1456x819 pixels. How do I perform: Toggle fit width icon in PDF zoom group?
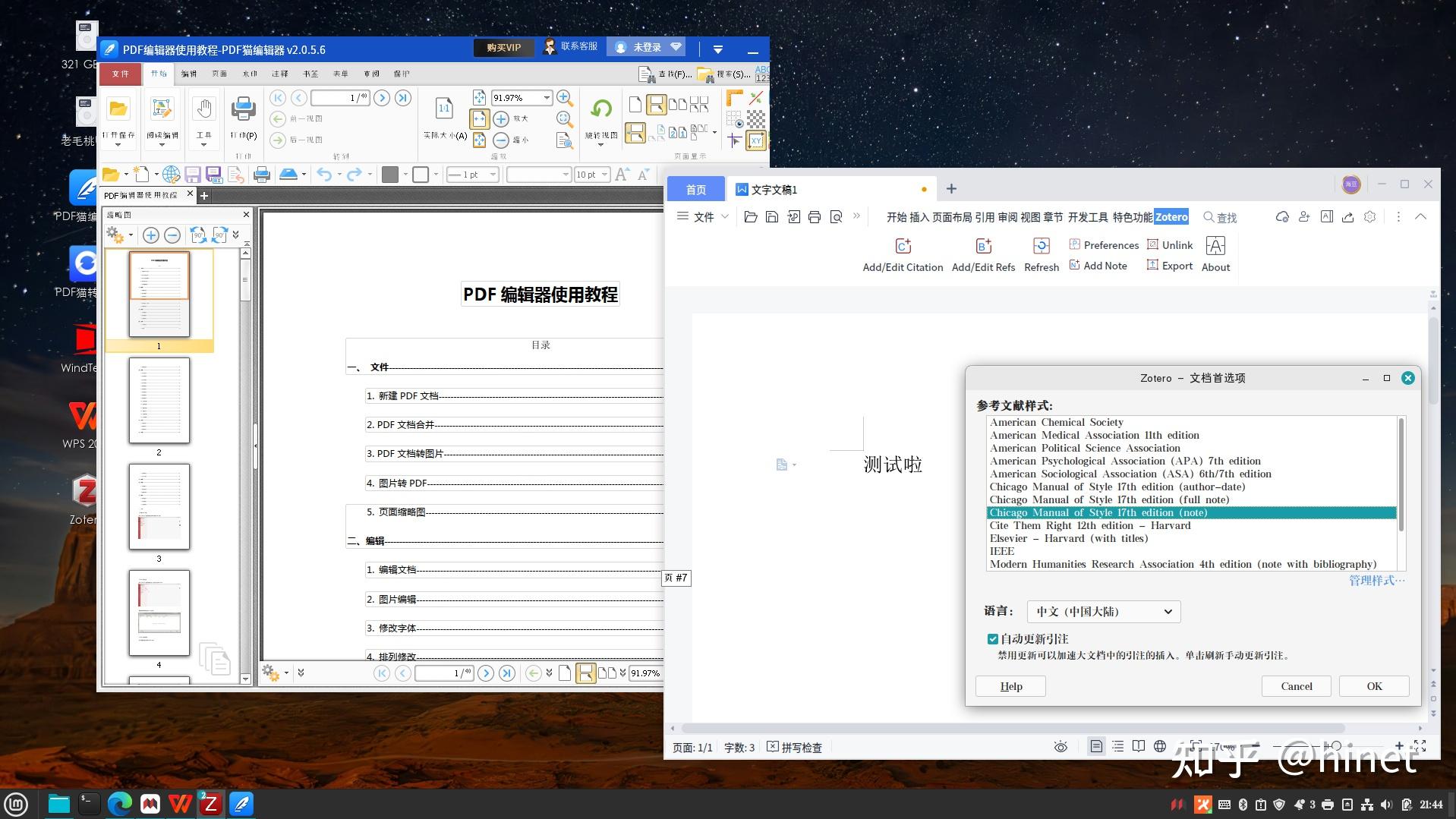click(x=479, y=119)
